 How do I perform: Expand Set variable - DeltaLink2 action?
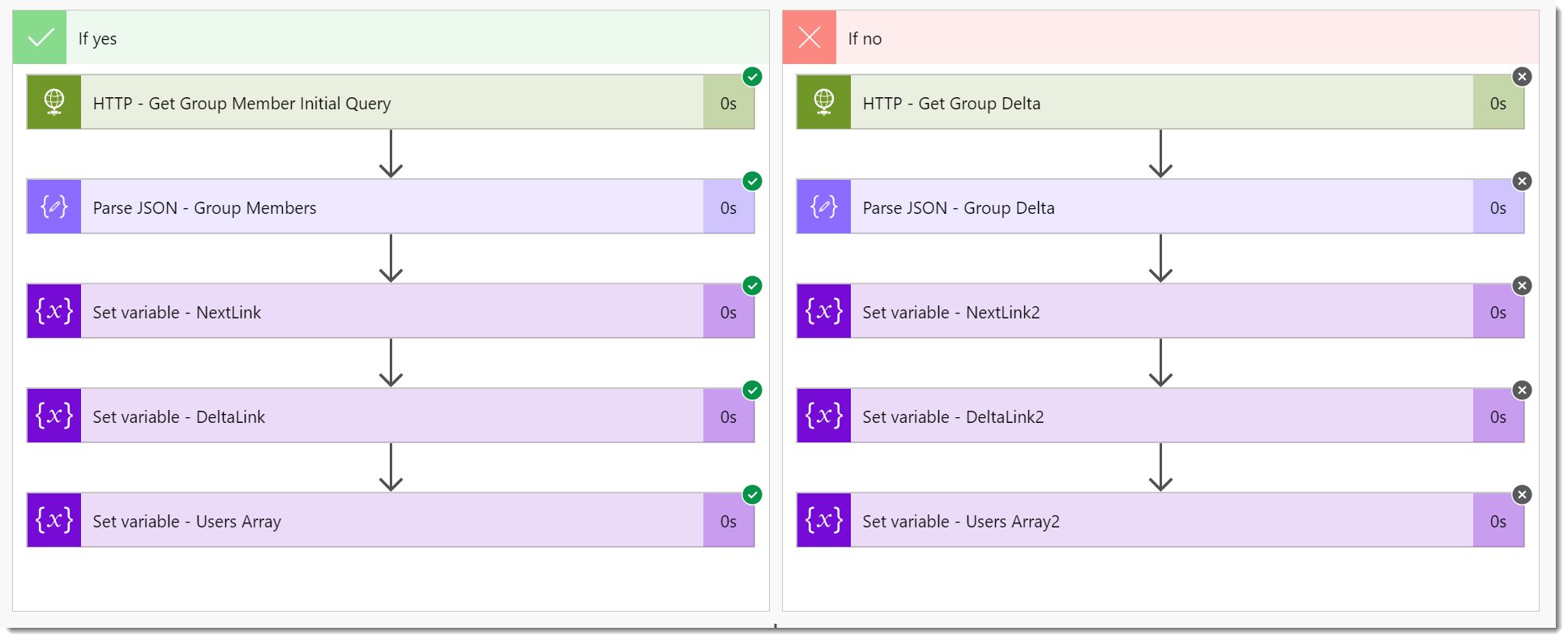[1160, 416]
